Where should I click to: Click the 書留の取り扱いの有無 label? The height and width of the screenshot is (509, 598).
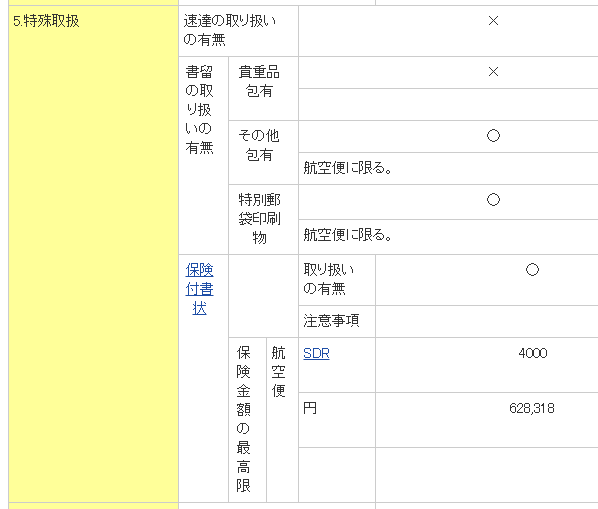pos(199,109)
